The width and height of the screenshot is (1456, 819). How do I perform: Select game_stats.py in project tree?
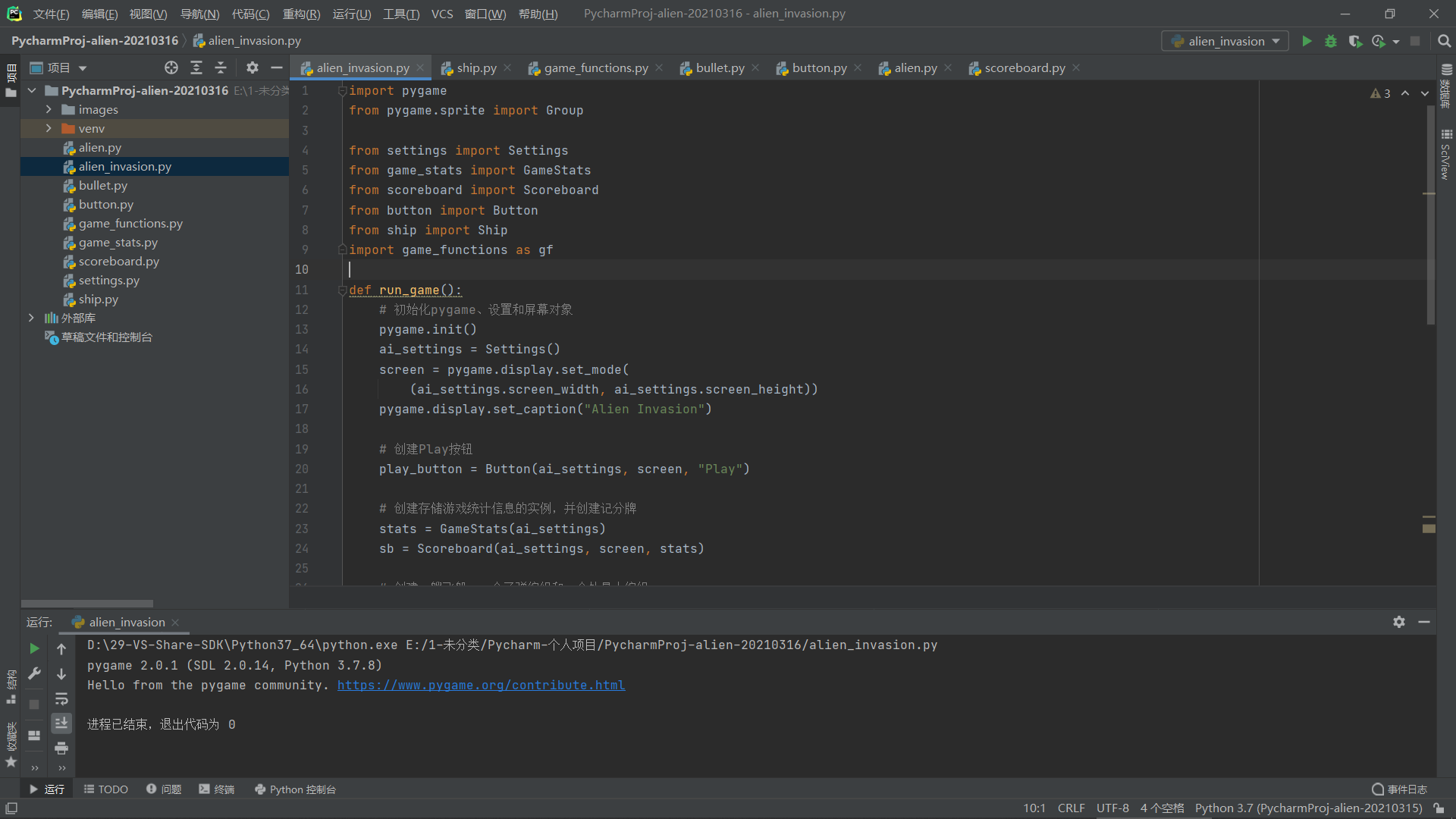coord(118,242)
